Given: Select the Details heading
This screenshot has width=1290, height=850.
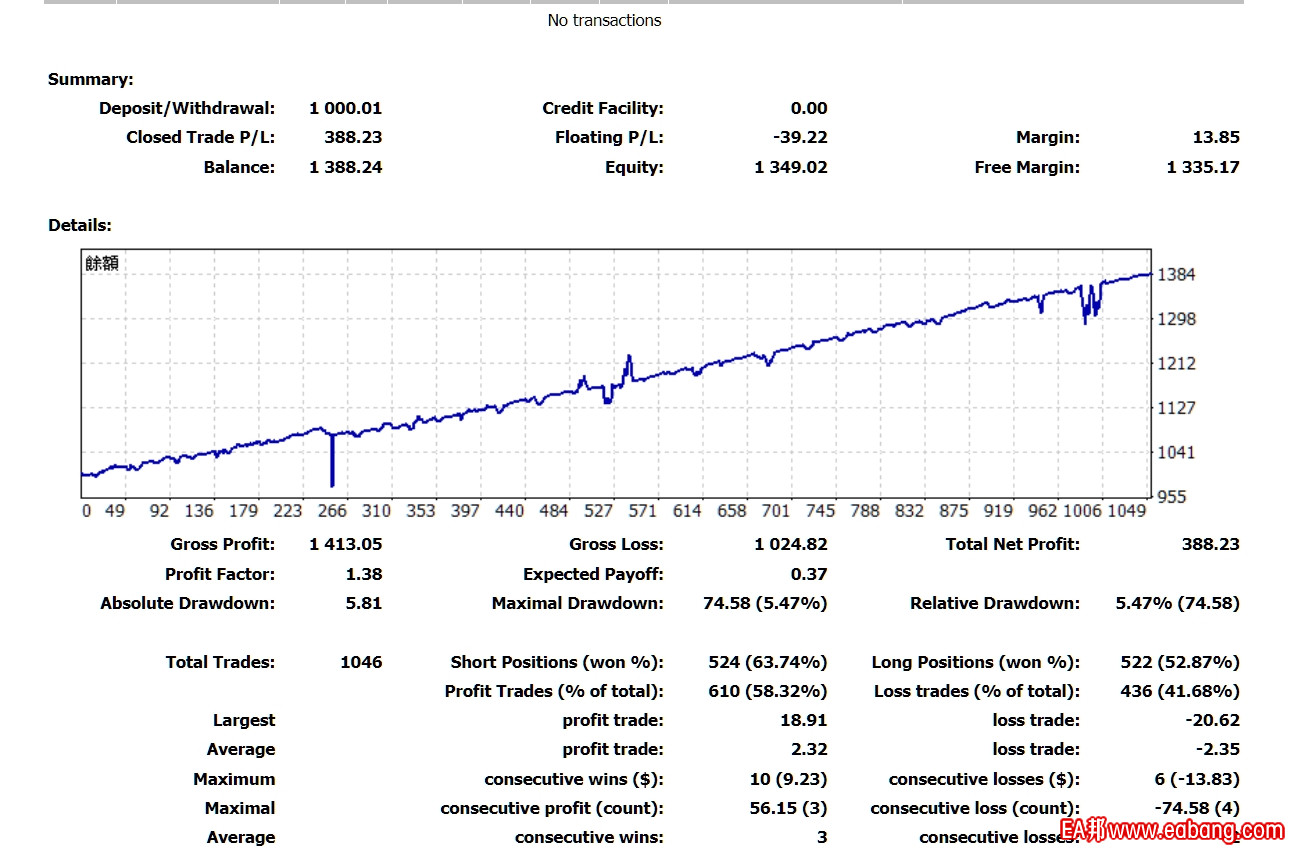Looking at the screenshot, I should pos(80,226).
